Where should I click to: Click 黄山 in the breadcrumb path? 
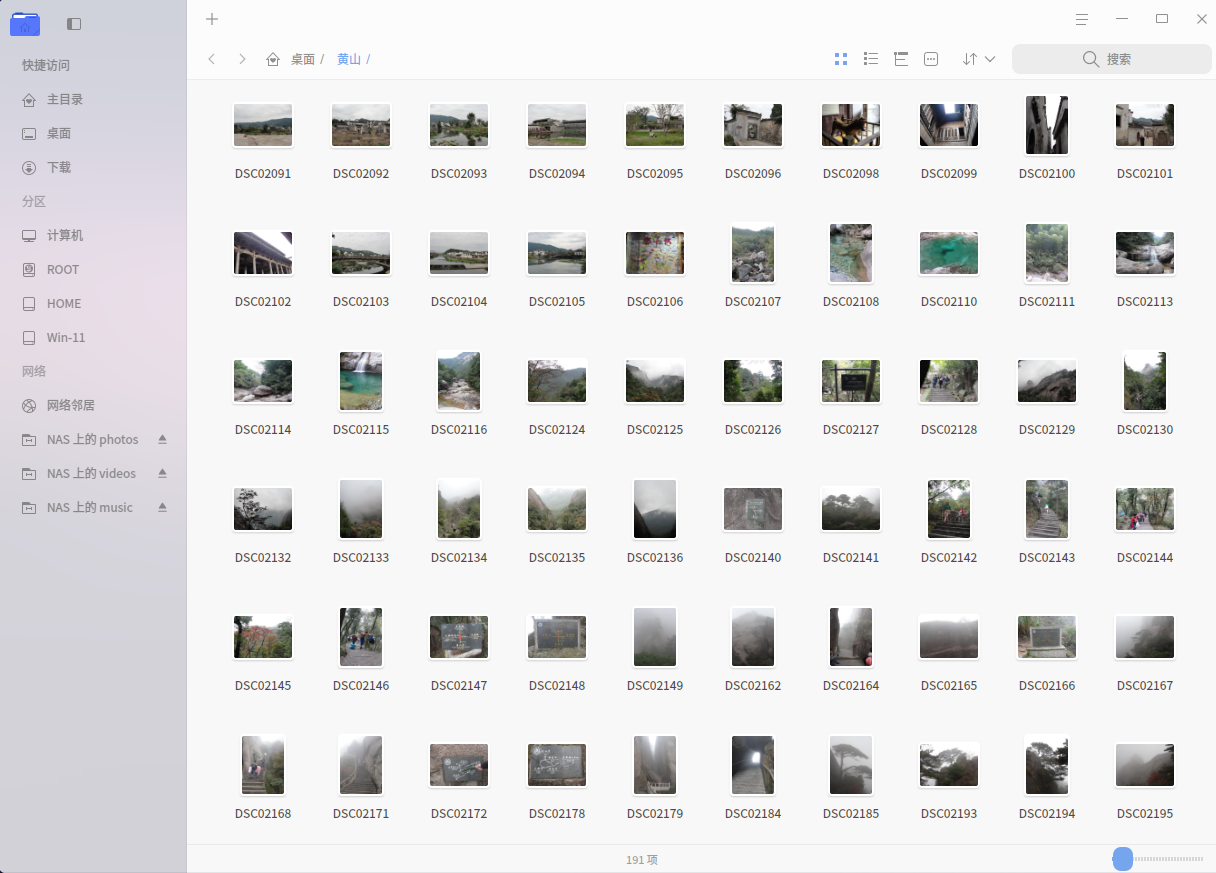349,59
